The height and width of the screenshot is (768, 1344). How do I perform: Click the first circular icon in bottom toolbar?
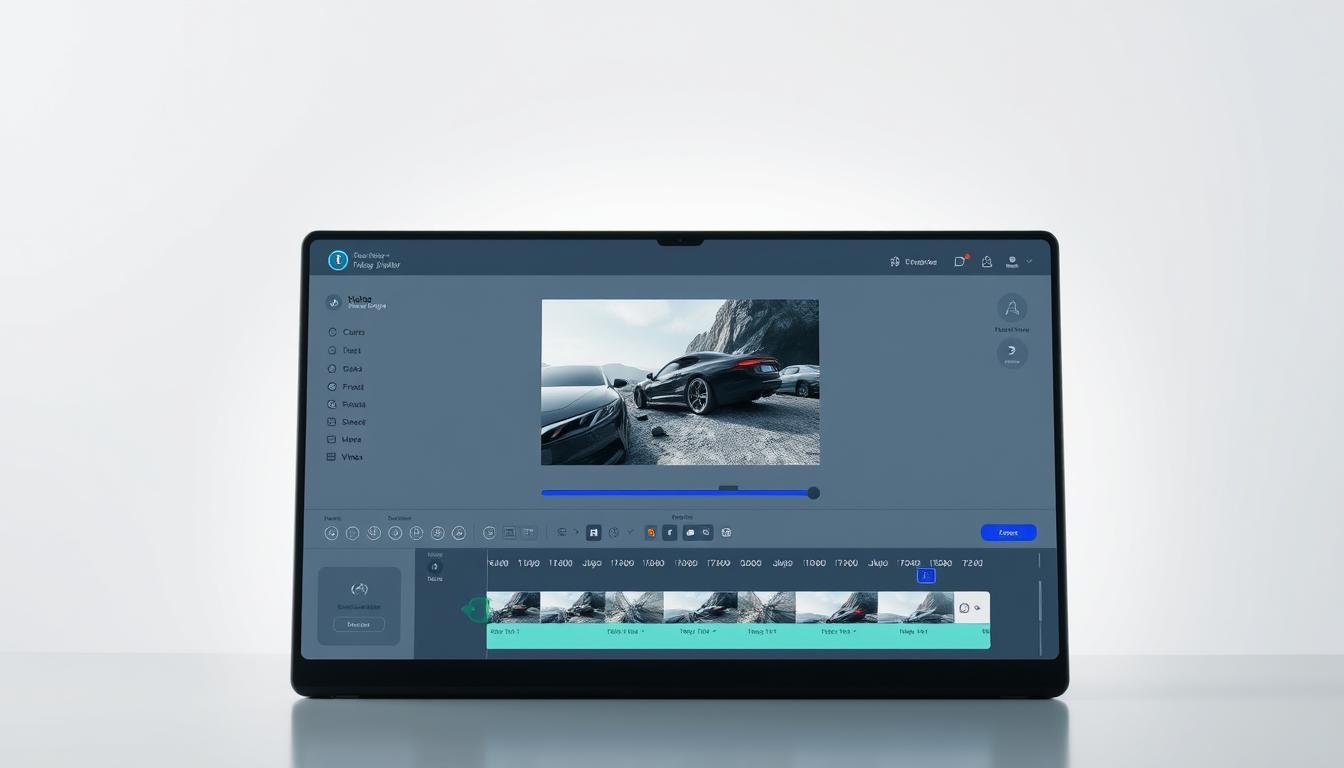331,533
